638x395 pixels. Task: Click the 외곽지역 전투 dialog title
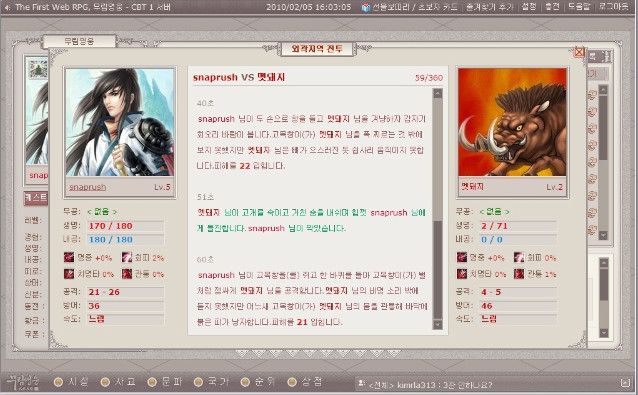click(x=317, y=49)
